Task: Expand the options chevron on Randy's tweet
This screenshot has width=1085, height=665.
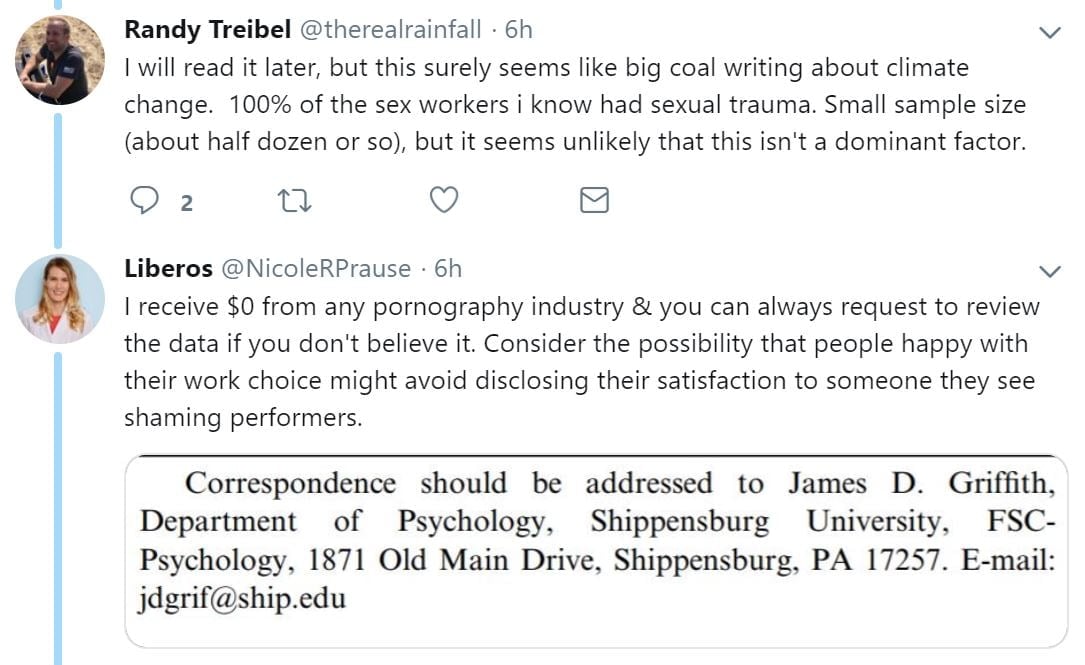Action: click(x=1049, y=33)
